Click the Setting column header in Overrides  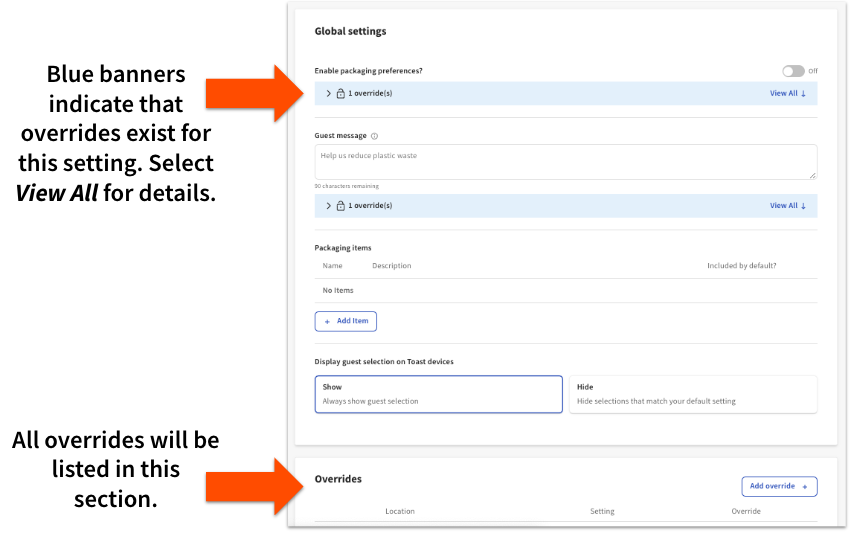(x=602, y=511)
